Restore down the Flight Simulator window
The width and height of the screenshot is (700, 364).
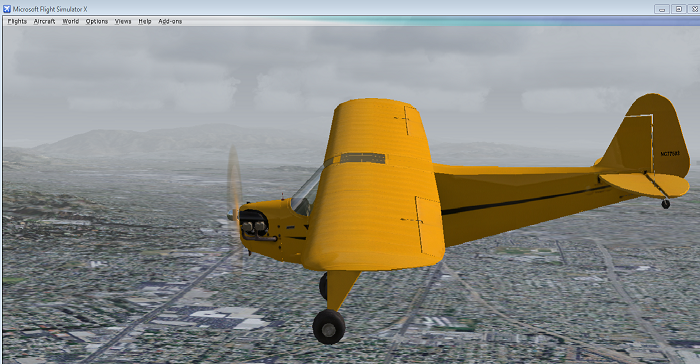coord(679,9)
